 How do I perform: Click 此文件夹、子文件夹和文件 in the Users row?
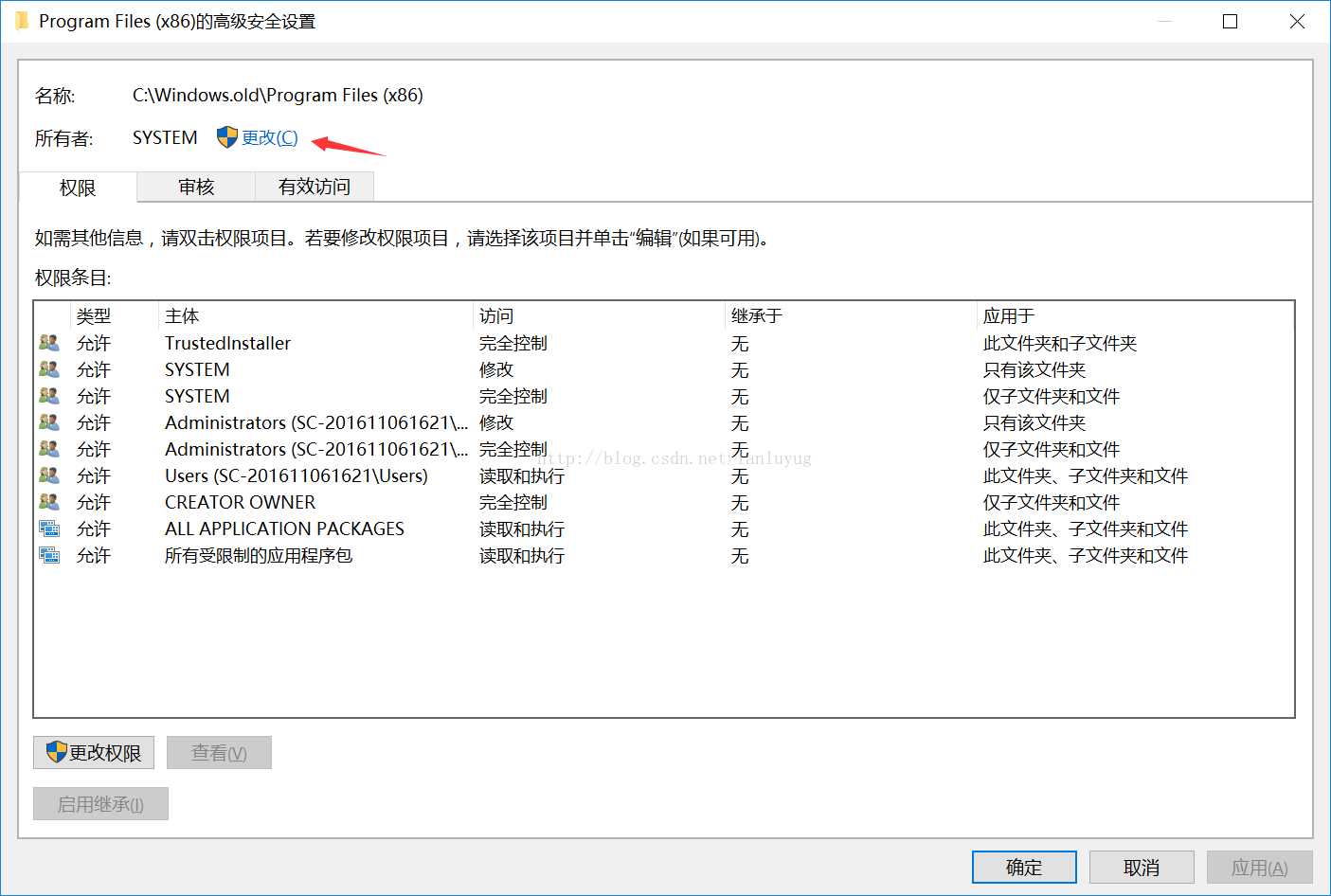coord(1086,475)
